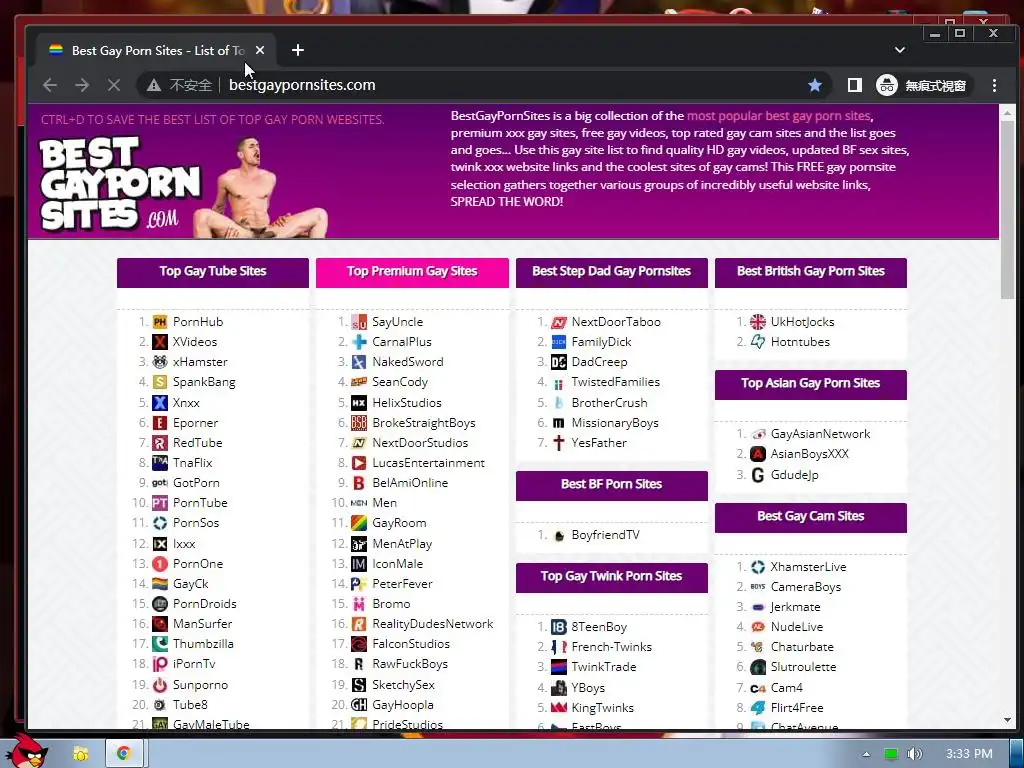Screen dimensions: 1024x768
Task: Select the Best BF Porn Sites header
Action: [x=611, y=485]
